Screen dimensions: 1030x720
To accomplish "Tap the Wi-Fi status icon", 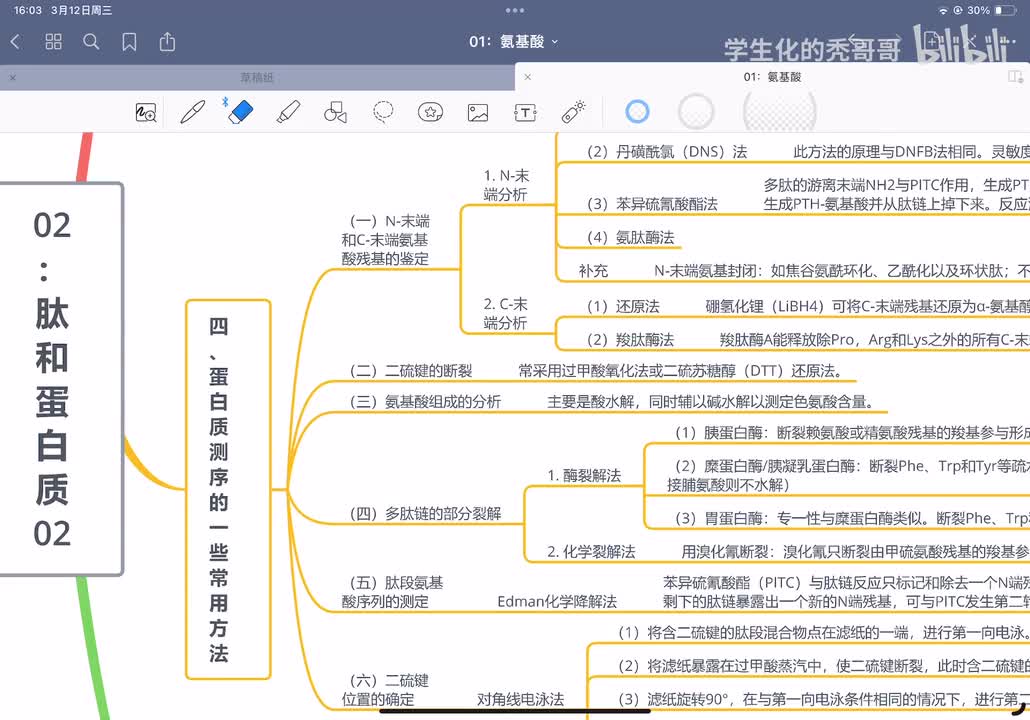I will click(943, 11).
